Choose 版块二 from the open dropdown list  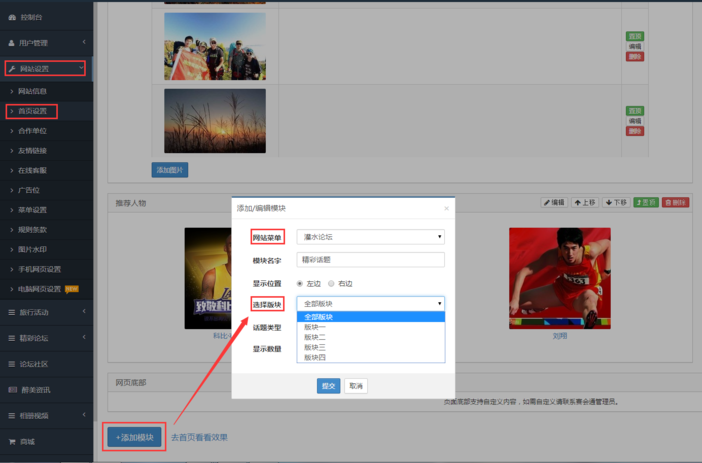point(315,337)
